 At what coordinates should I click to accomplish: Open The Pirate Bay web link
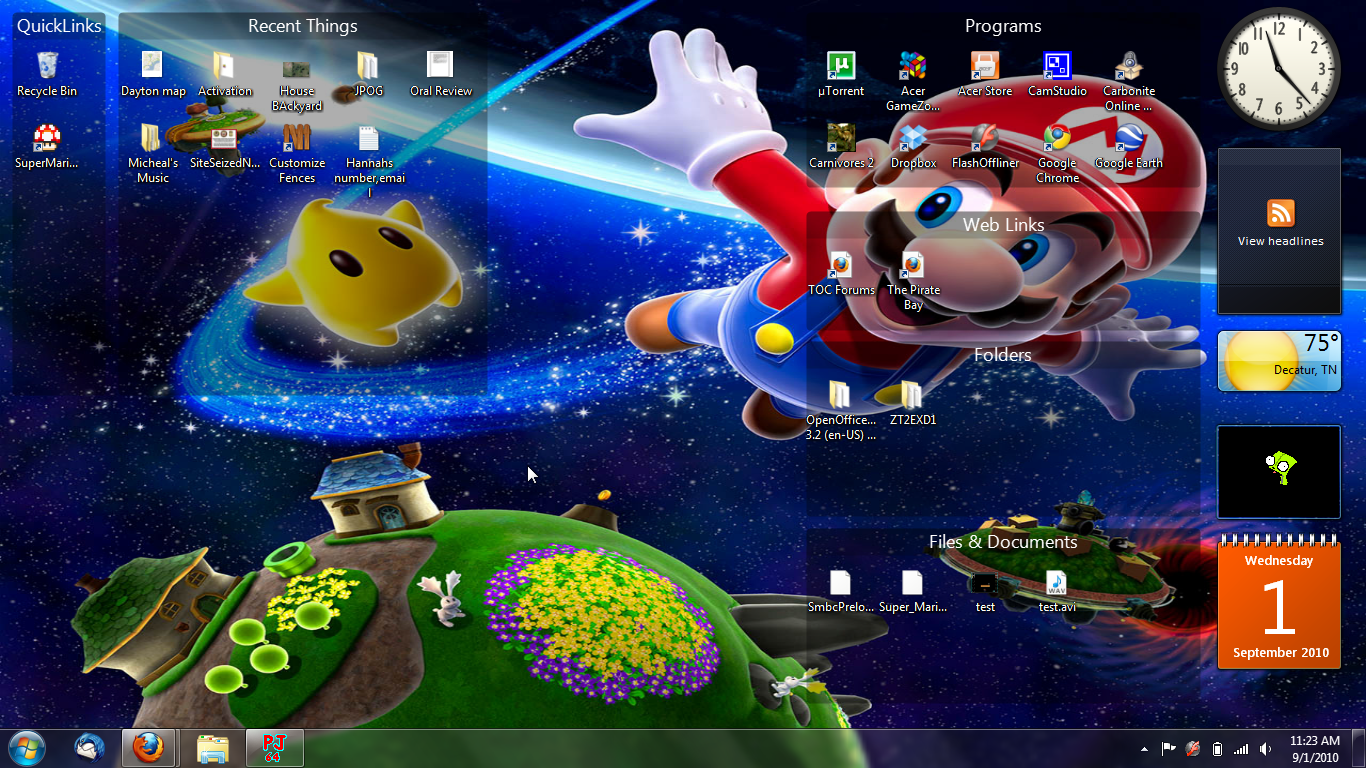(913, 267)
